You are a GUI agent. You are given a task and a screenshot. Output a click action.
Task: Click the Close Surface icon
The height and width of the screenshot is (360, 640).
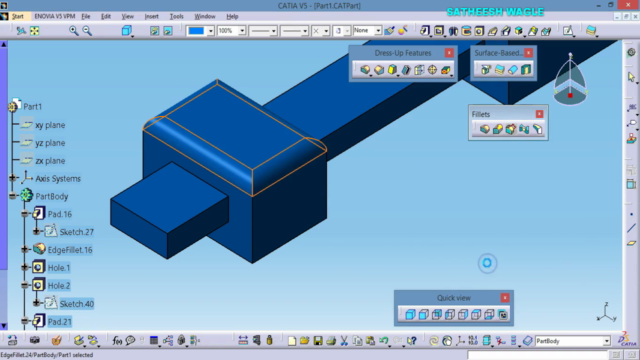coord(513,70)
